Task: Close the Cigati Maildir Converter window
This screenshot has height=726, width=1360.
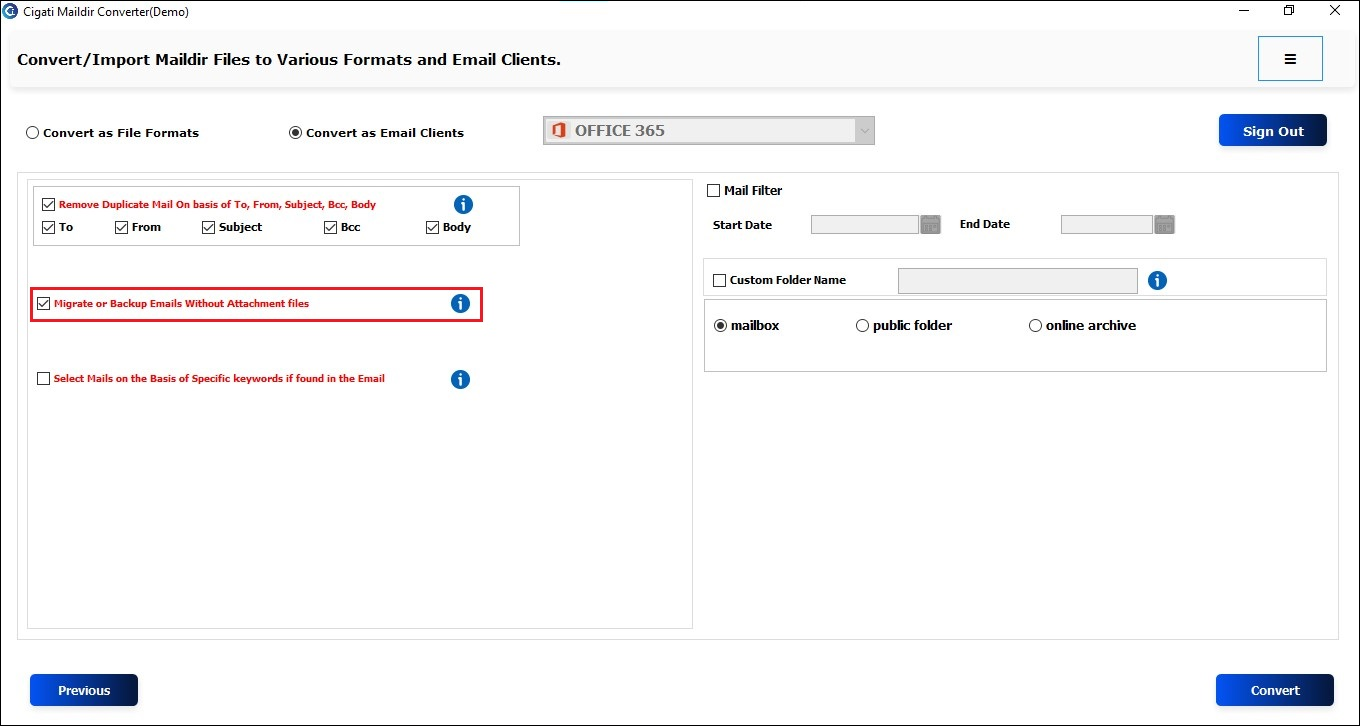Action: (x=1335, y=11)
